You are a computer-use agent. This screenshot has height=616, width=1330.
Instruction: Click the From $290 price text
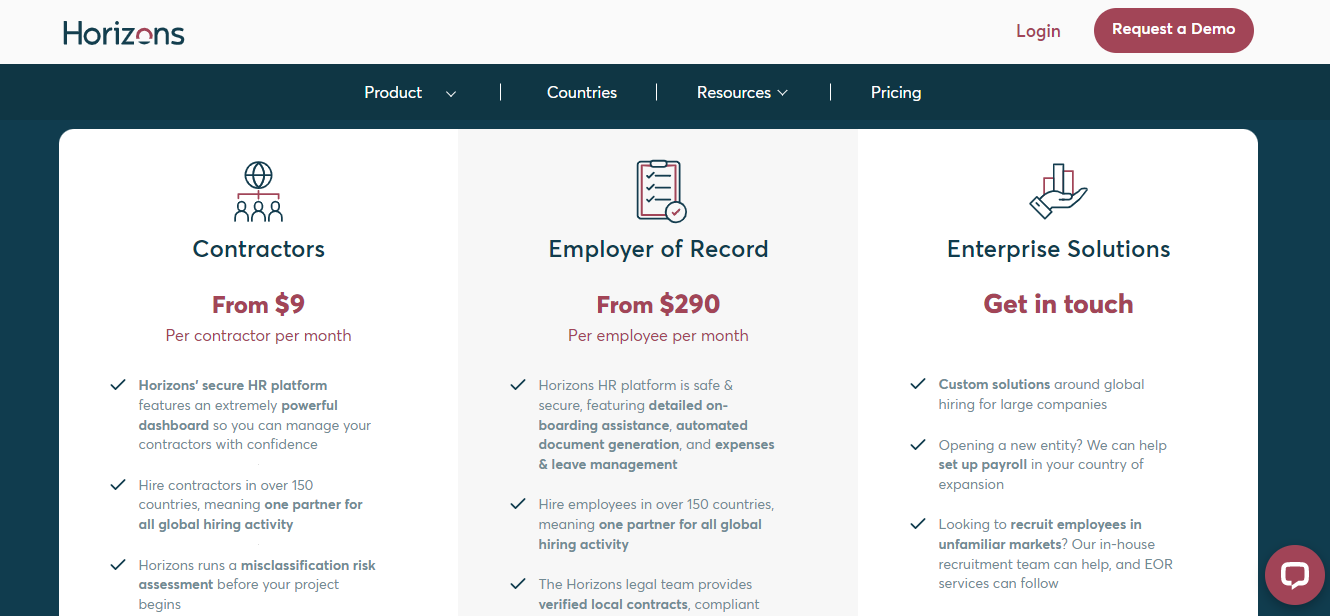click(x=658, y=304)
